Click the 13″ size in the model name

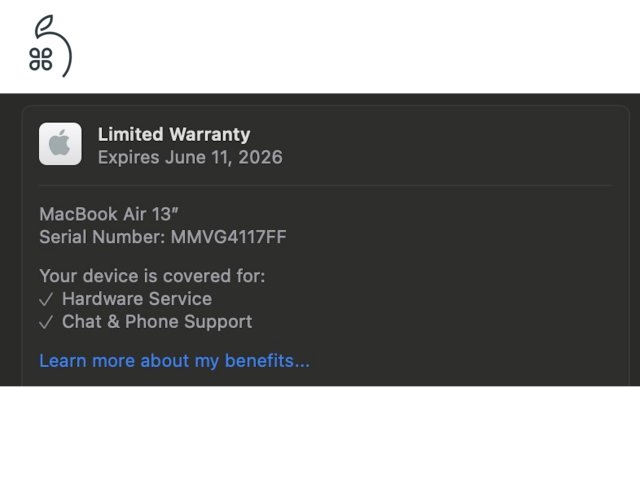(x=165, y=214)
